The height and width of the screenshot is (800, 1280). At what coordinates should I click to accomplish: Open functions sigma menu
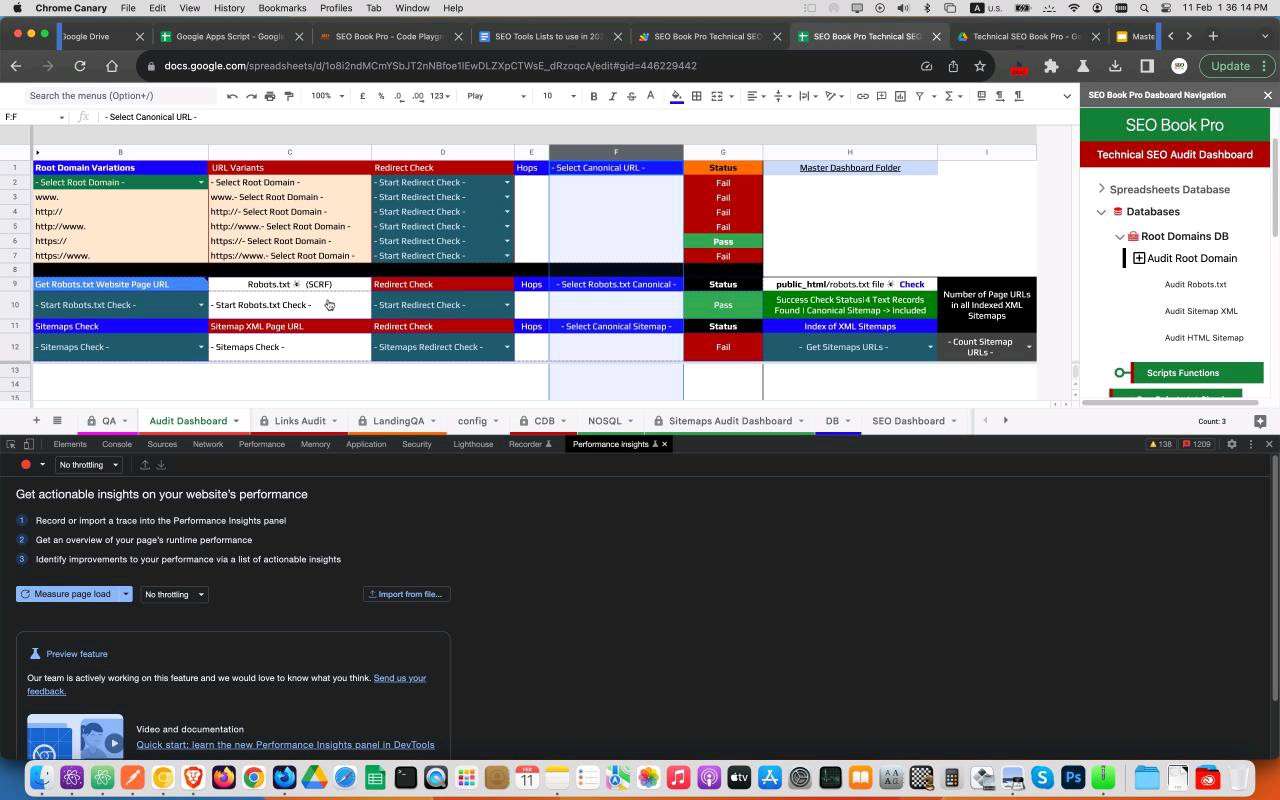click(x=949, y=96)
